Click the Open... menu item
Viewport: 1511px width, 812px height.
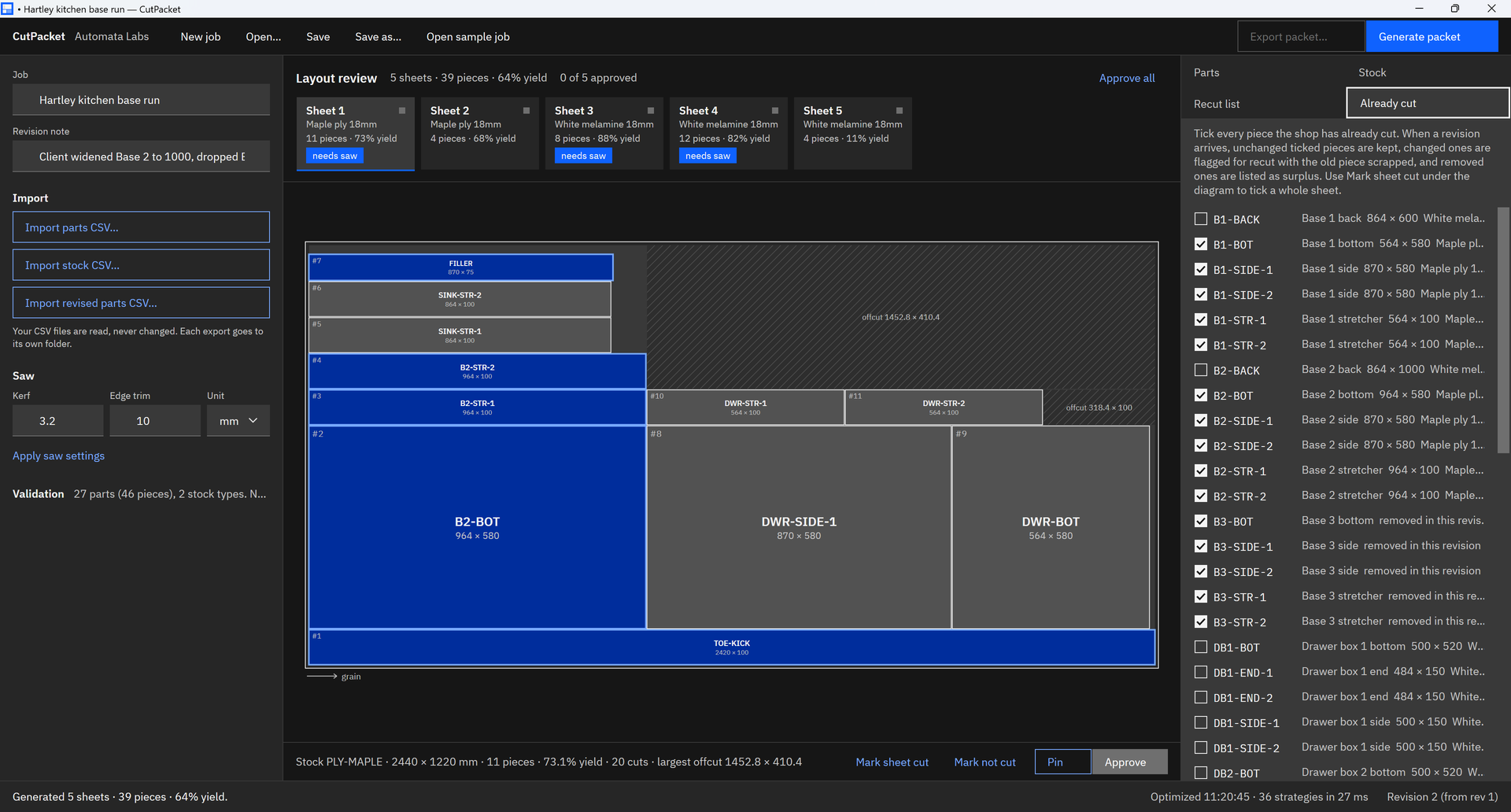(264, 37)
